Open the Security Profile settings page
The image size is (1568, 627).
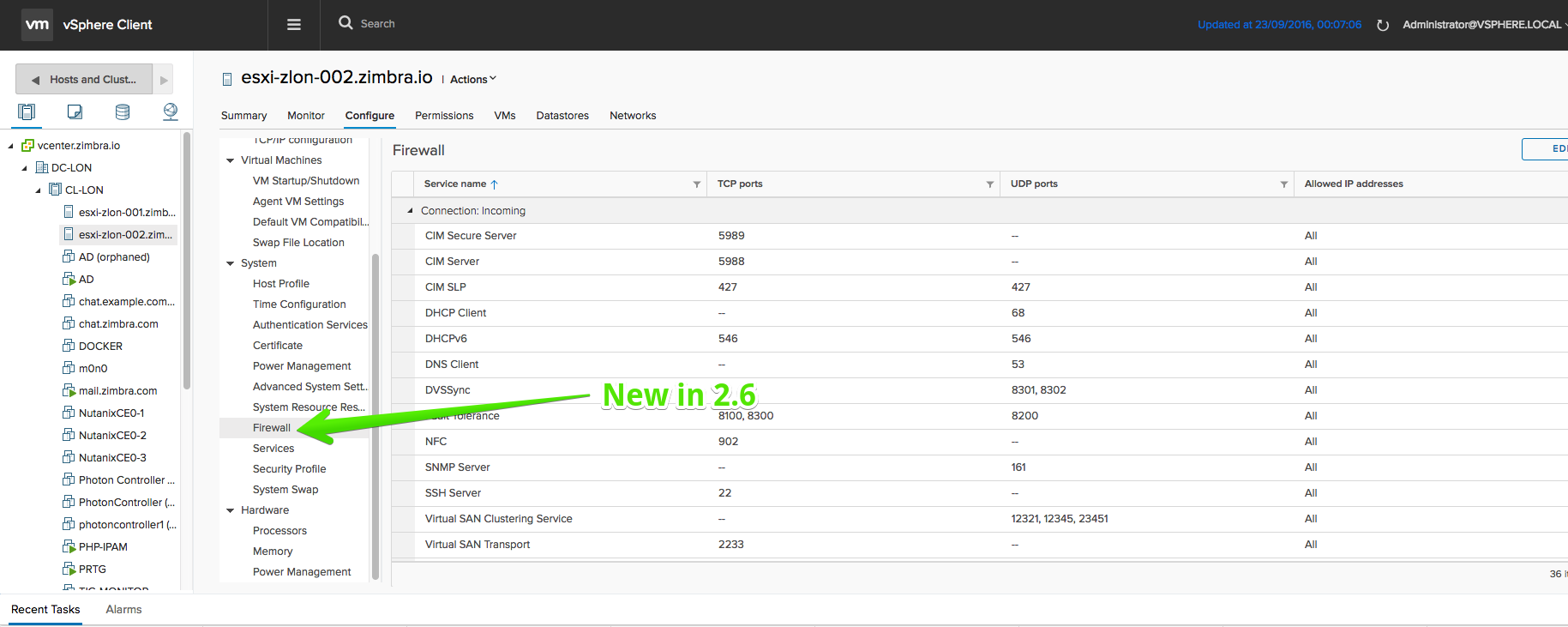click(289, 469)
